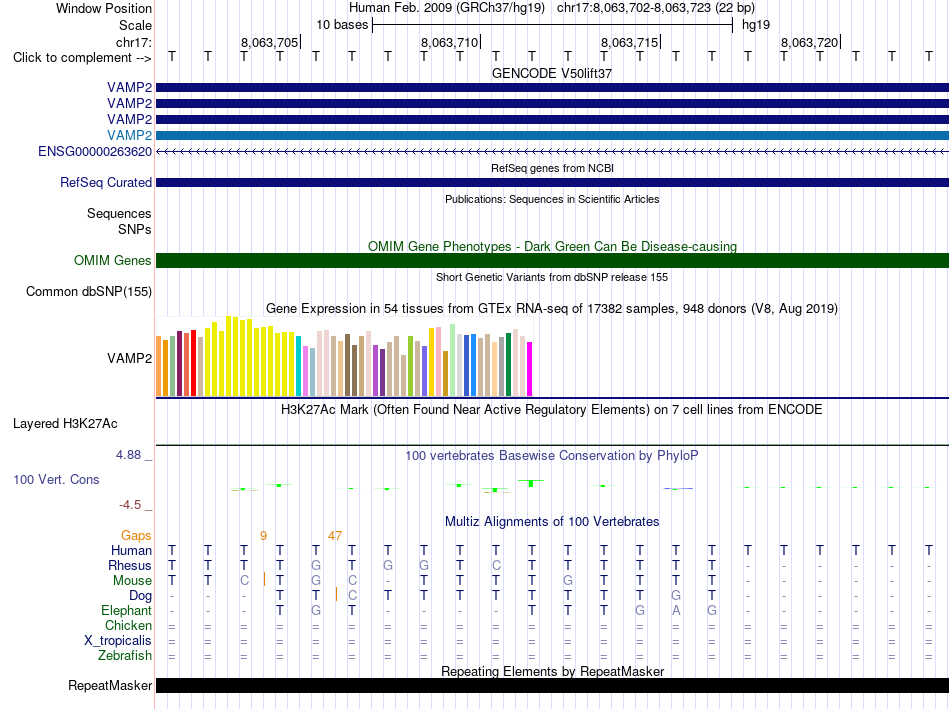The height and width of the screenshot is (709, 950).
Task: Select the X_tropicalis alignment row label
Action: click(x=118, y=641)
